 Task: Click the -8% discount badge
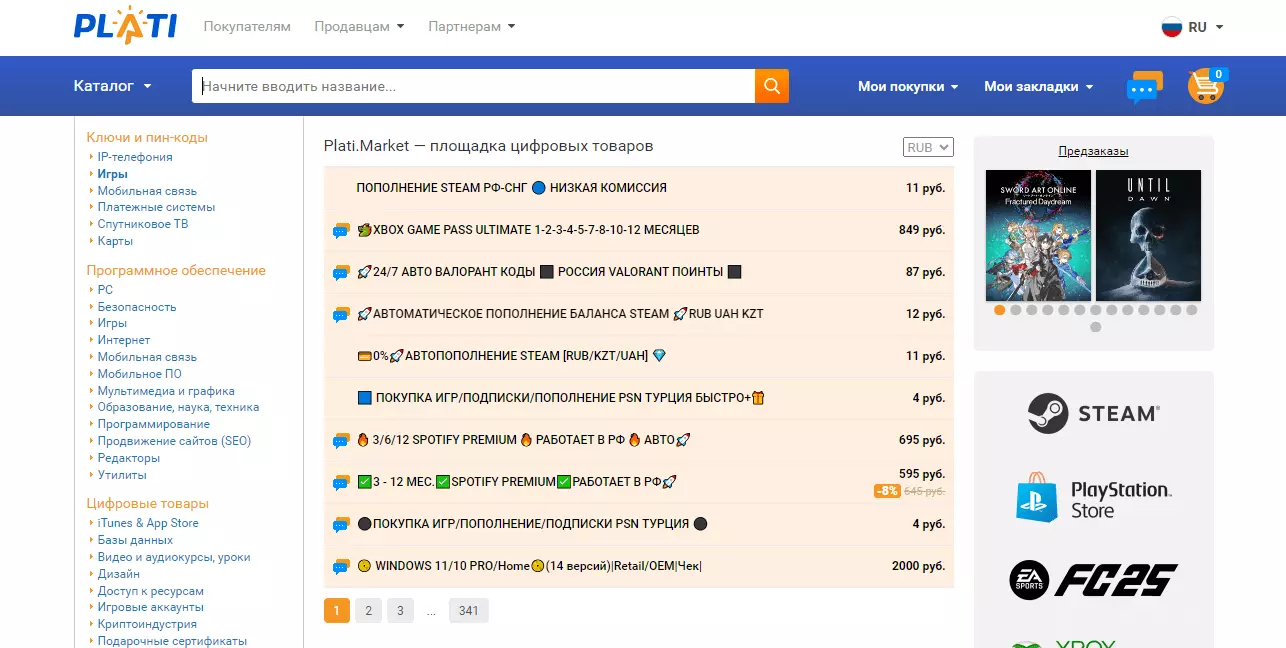(x=887, y=491)
